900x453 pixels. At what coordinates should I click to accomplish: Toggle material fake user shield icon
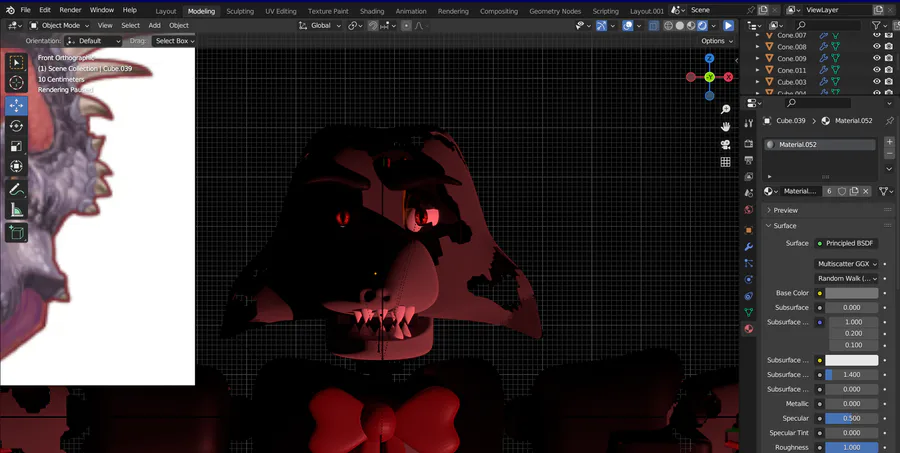click(842, 191)
